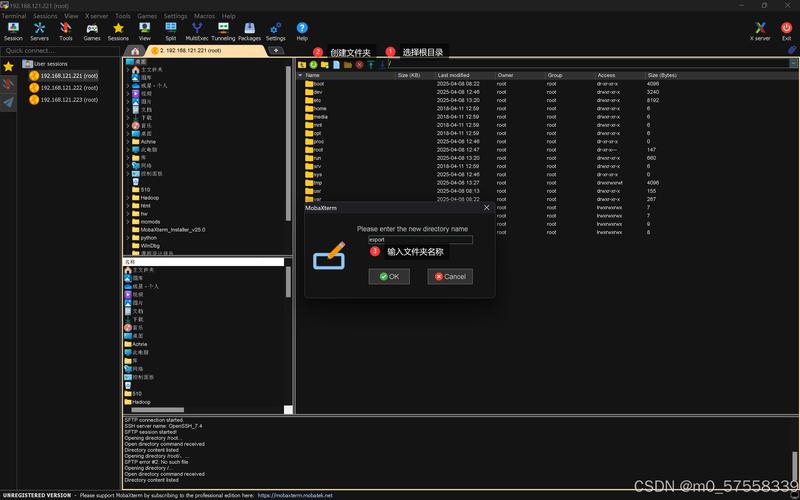800x500 pixels.
Task: Cancel the new directory dialog
Action: tap(450, 277)
